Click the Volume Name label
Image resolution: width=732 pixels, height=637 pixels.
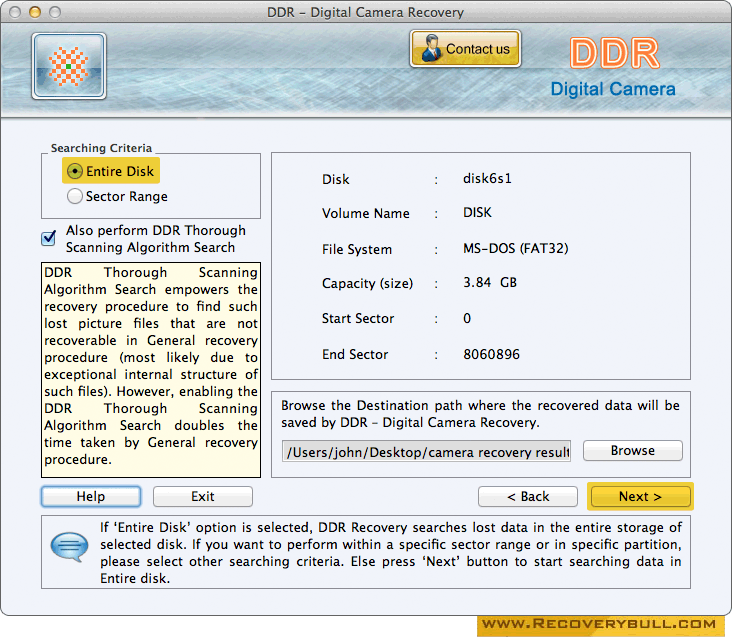pyautogui.click(x=366, y=213)
